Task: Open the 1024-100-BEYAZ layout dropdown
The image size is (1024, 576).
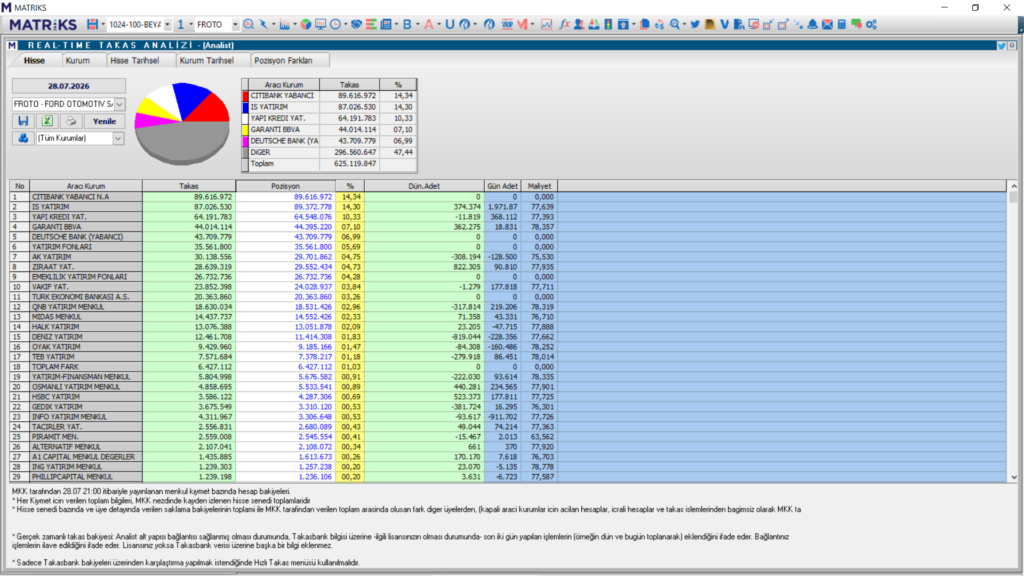Action: click(167, 24)
